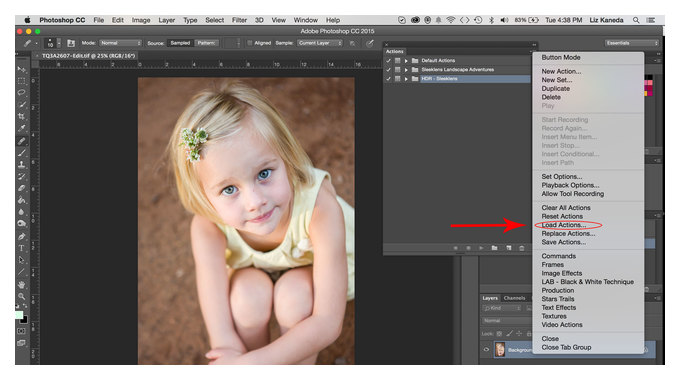Select the Move tool
Viewport: 680px width, 380px height.
coord(21,69)
